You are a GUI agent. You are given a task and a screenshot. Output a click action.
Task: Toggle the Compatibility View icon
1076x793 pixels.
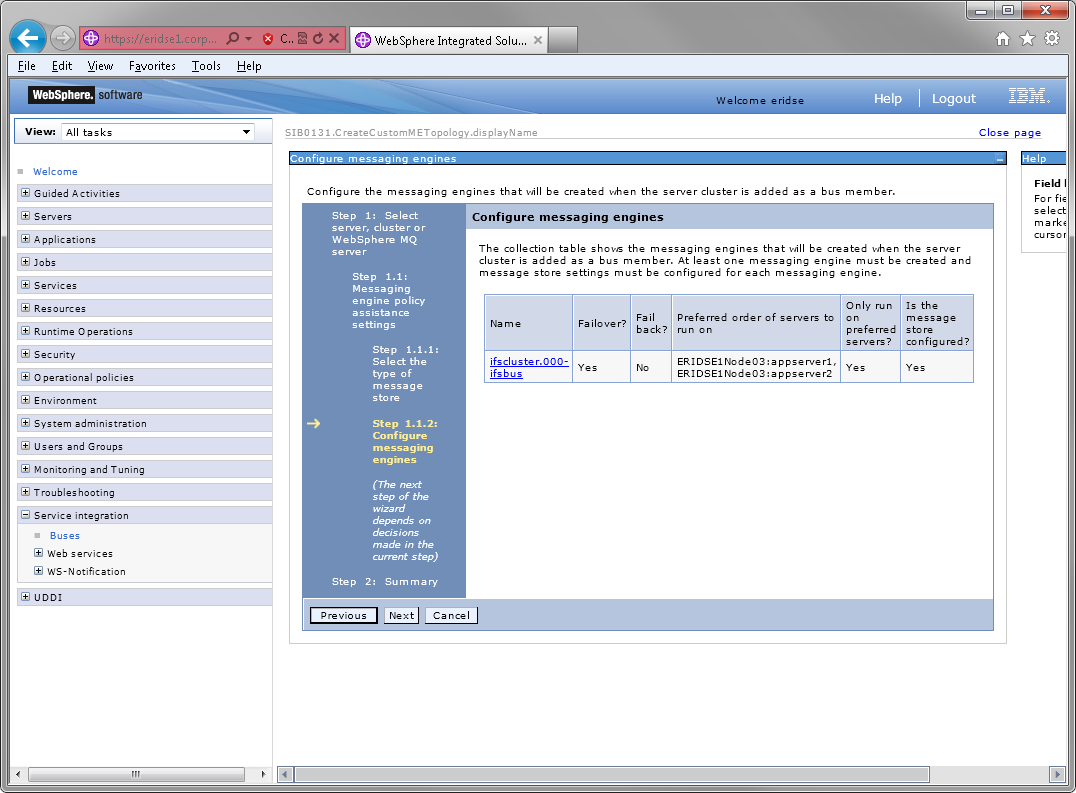(302, 38)
